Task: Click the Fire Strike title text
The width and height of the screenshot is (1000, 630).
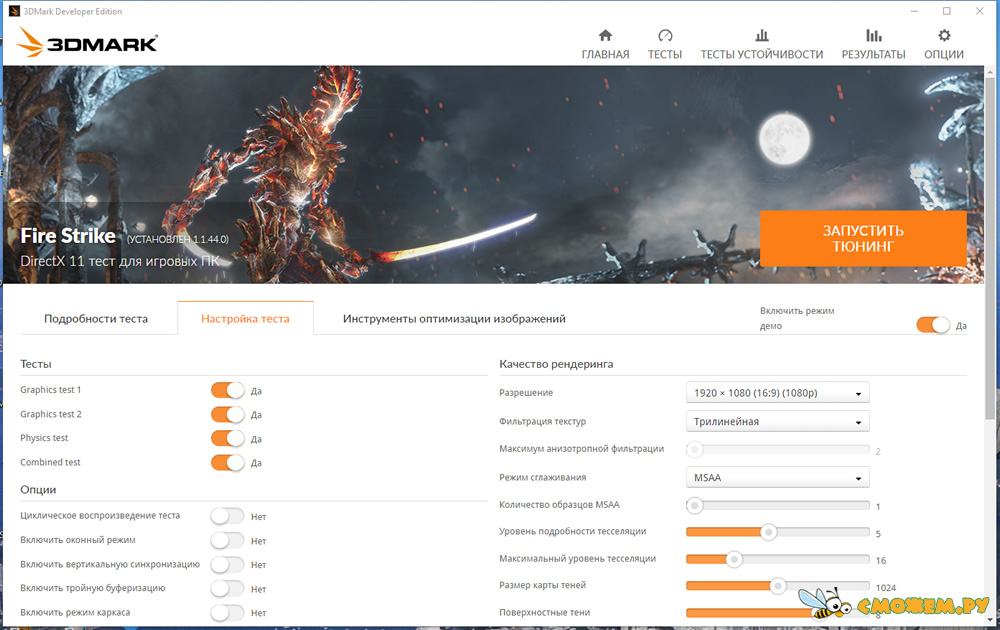Action: click(x=68, y=236)
